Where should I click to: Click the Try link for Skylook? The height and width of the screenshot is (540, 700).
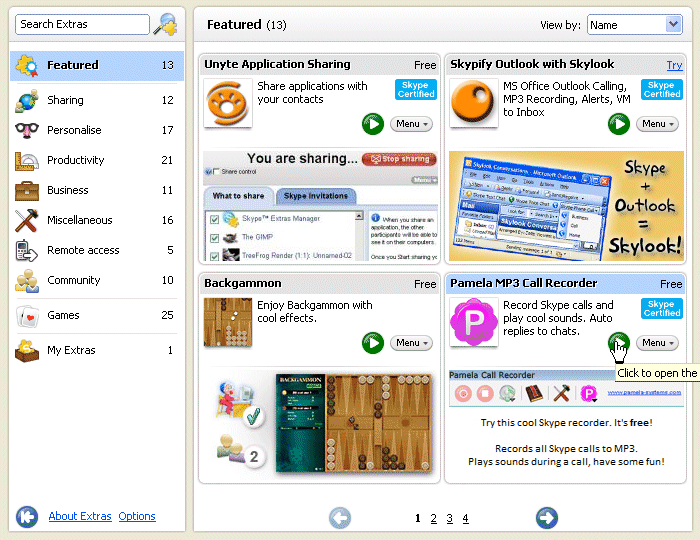coord(674,65)
